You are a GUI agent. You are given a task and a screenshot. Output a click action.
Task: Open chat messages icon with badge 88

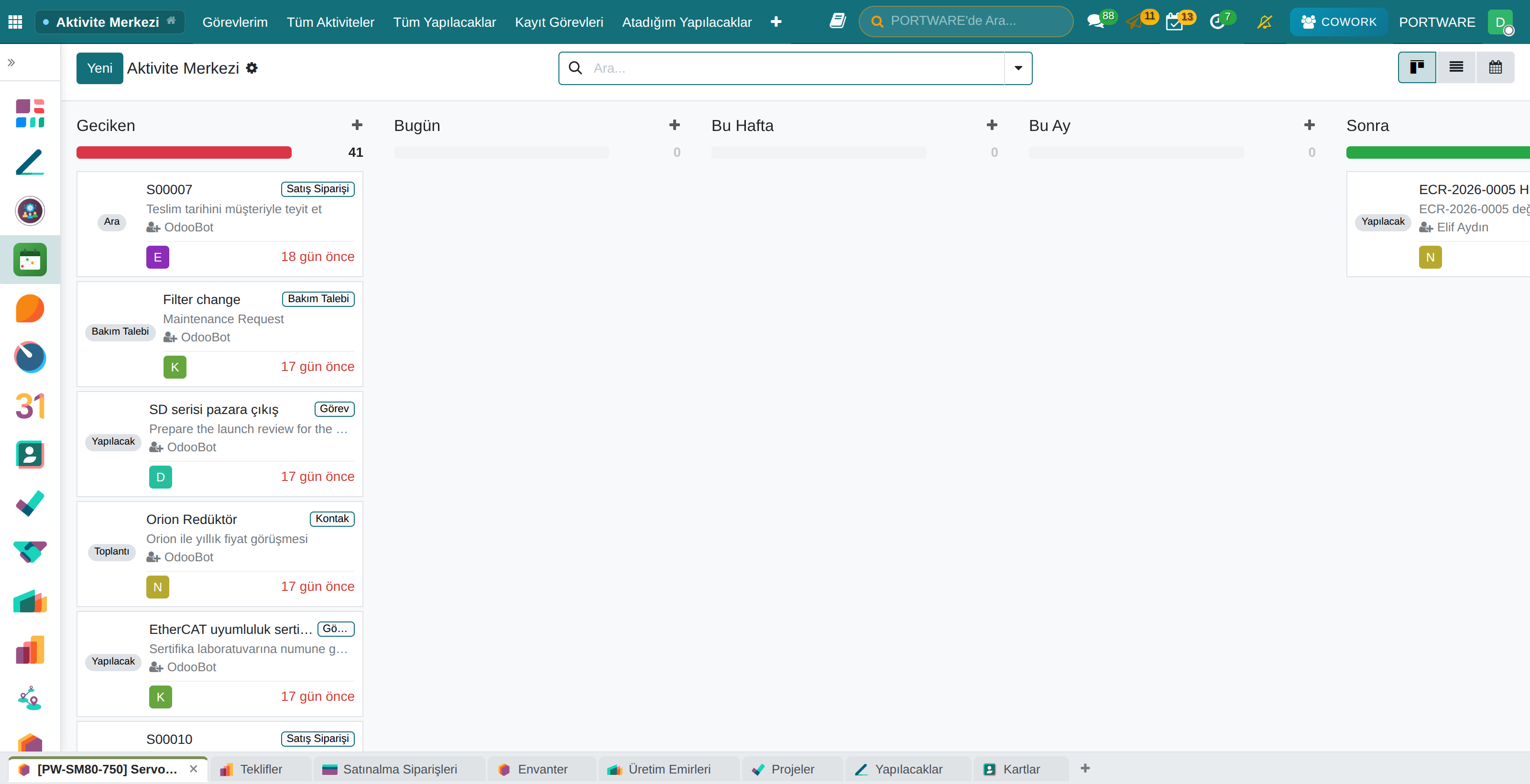coord(1096,22)
